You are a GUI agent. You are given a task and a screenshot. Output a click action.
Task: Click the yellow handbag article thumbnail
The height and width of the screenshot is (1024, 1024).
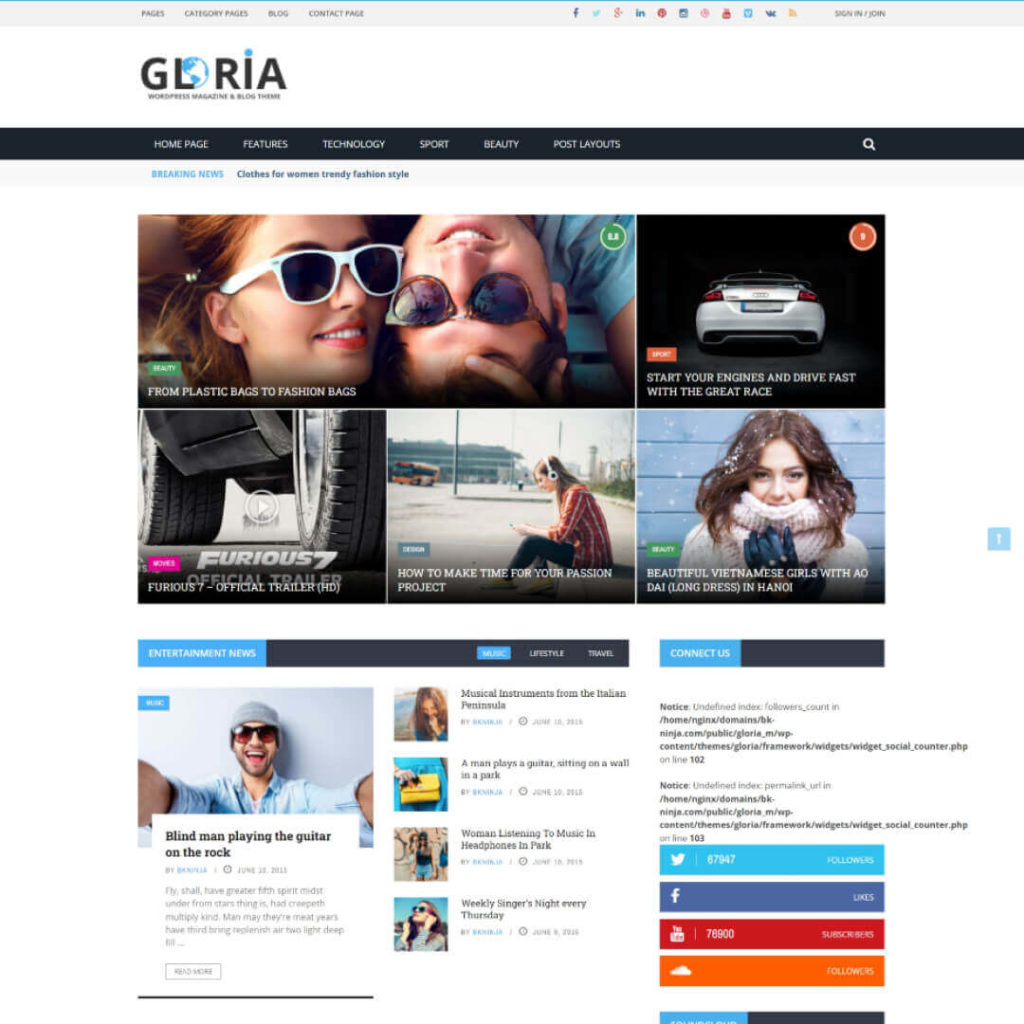point(421,784)
